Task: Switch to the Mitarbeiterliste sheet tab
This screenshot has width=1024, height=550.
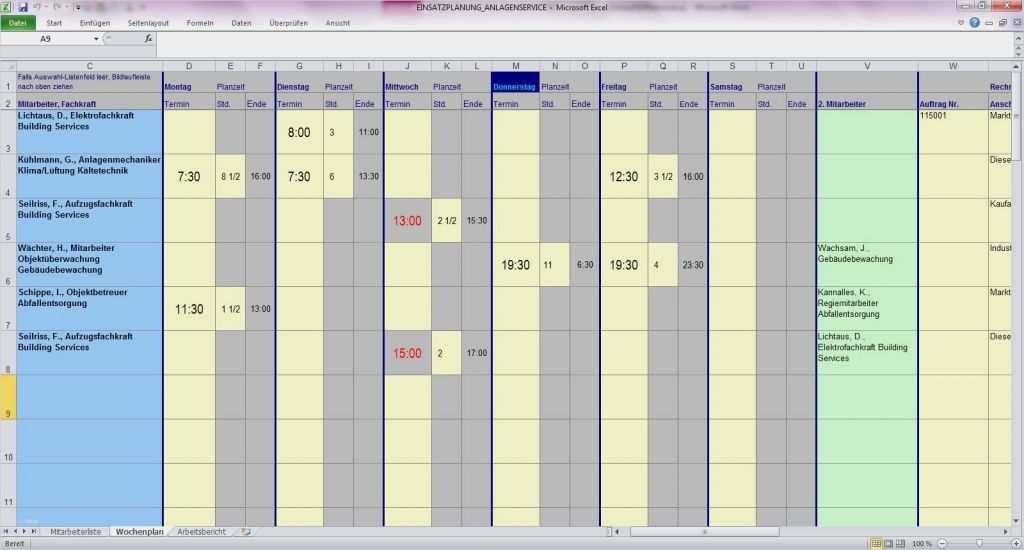Action: (x=76, y=532)
